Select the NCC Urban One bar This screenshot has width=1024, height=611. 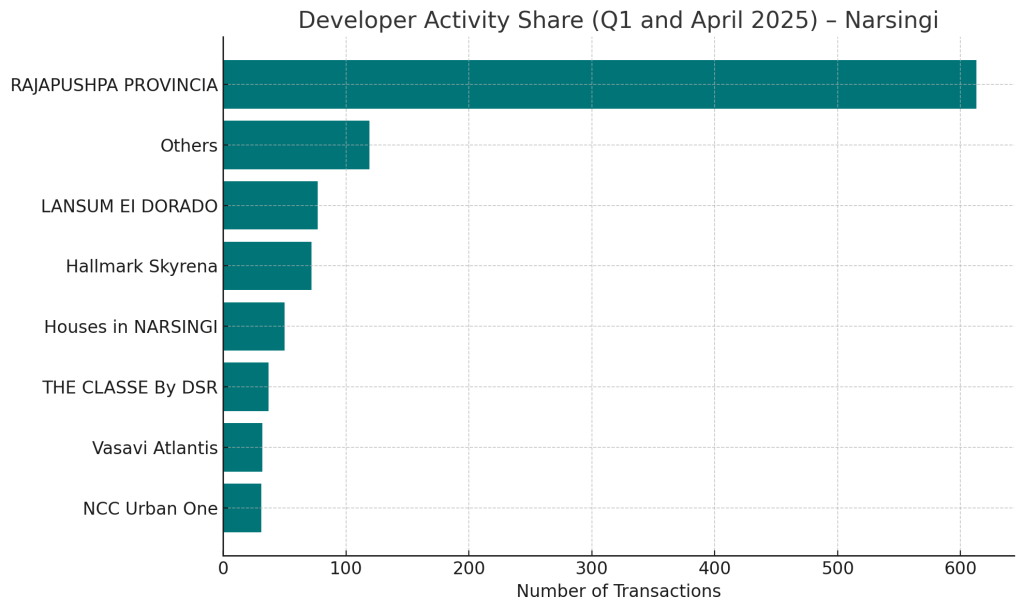tap(242, 508)
